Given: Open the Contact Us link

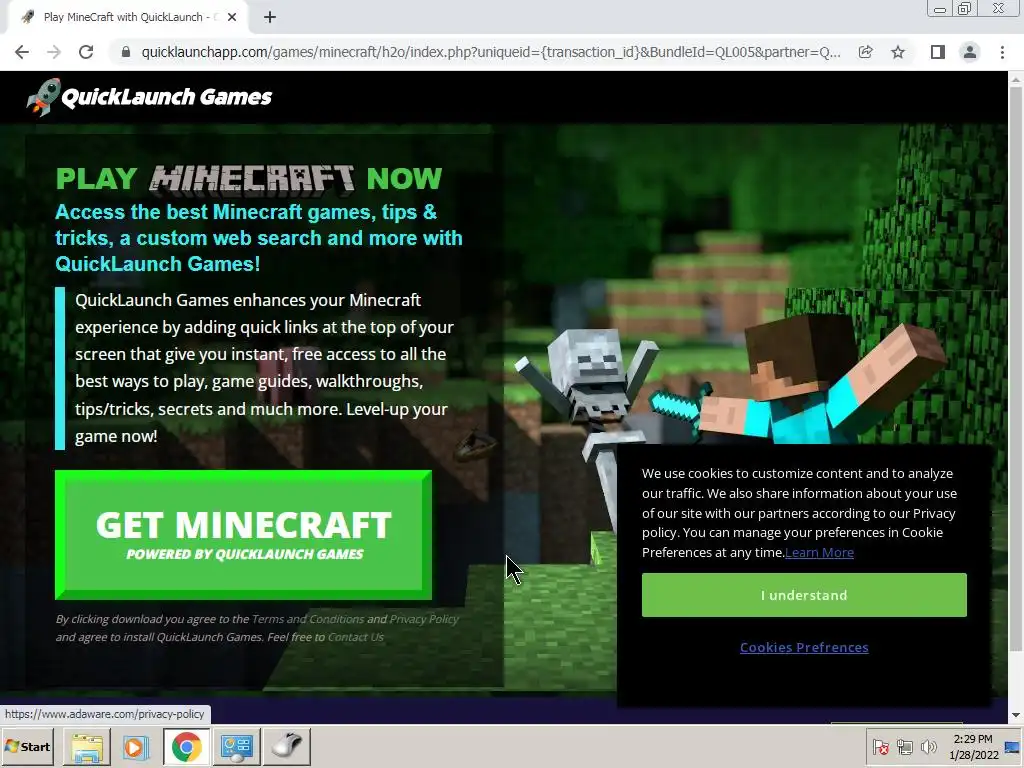Looking at the screenshot, I should click(355, 637).
